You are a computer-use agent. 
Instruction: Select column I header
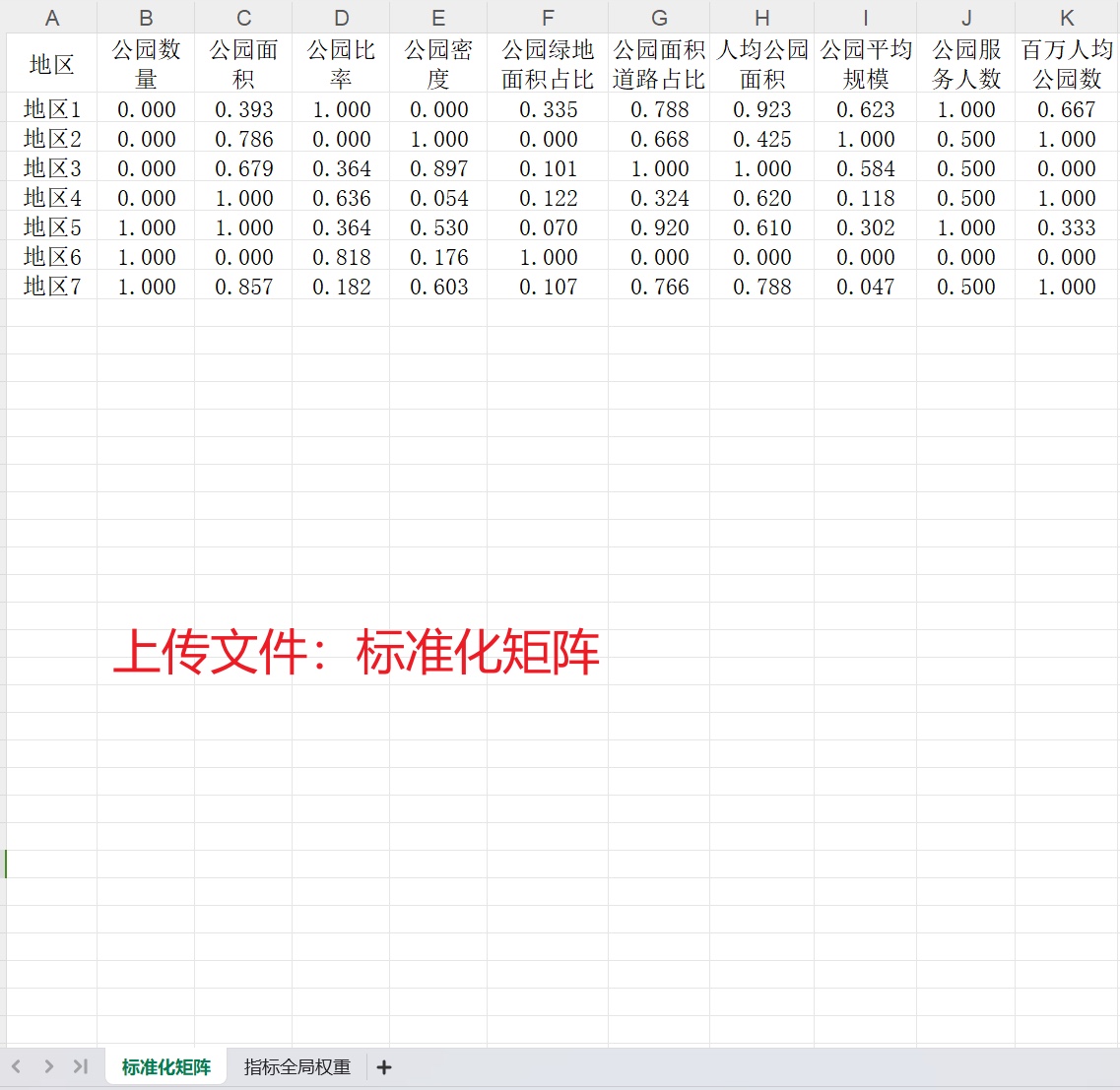(x=866, y=18)
